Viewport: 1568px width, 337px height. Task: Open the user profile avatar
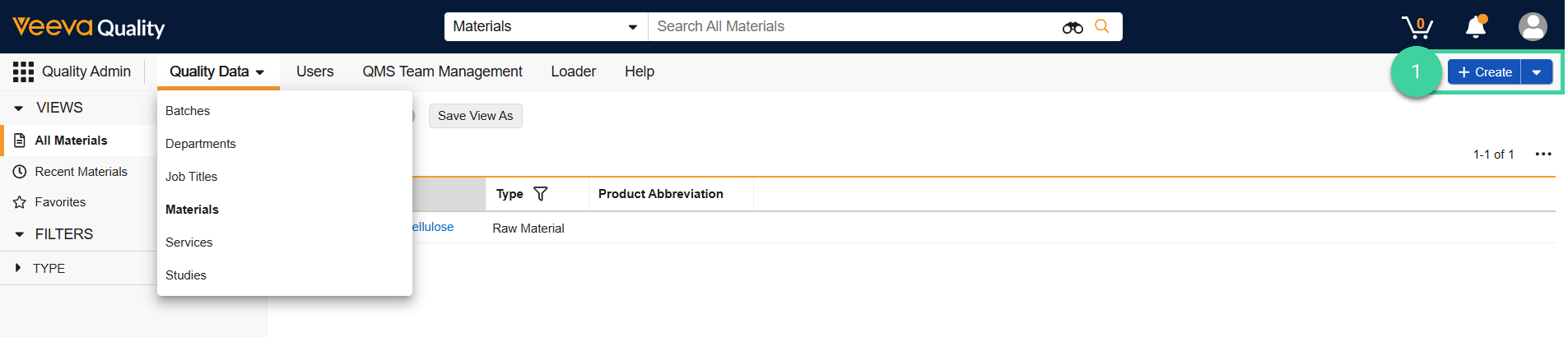point(1532,27)
